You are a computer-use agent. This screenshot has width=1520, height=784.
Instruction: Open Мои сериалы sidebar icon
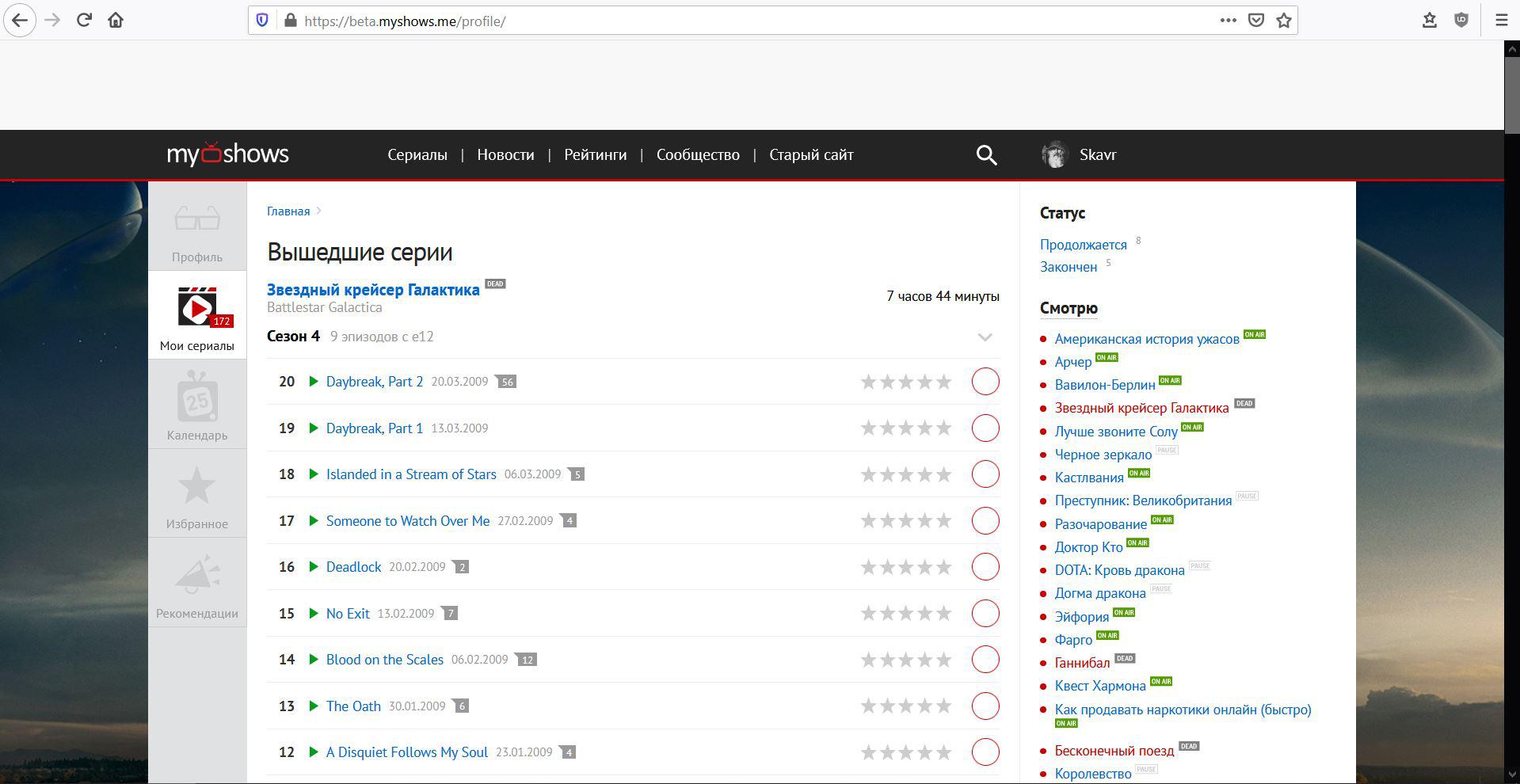(197, 307)
